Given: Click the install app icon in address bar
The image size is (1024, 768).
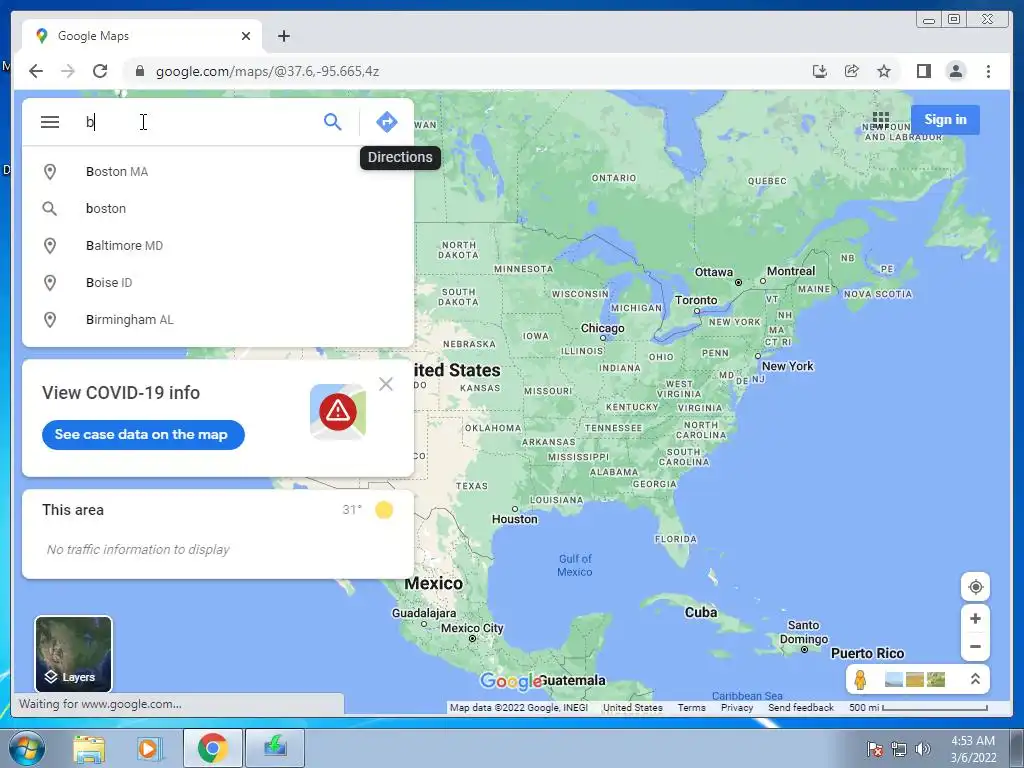Looking at the screenshot, I should (820, 71).
